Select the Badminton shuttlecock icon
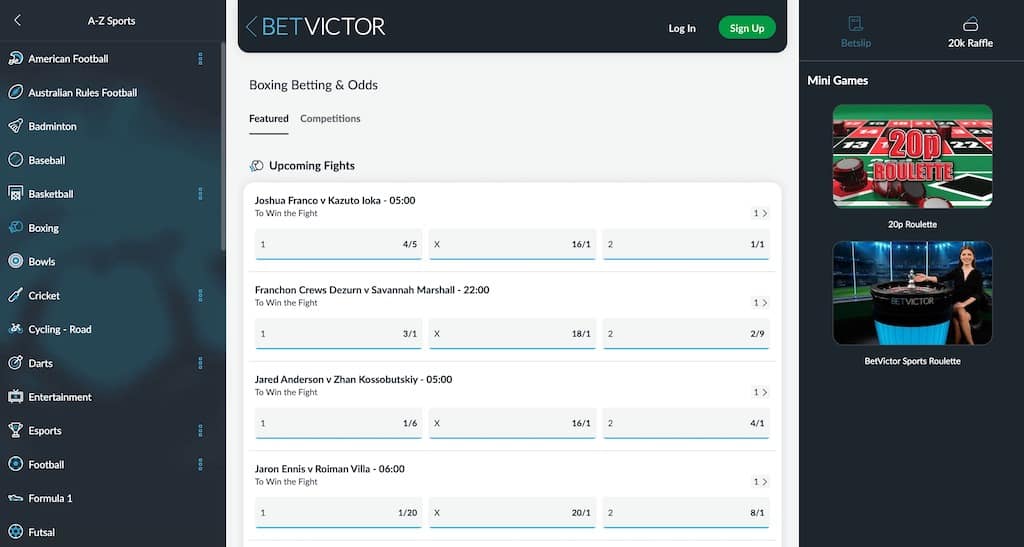The width and height of the screenshot is (1024, 547). (x=16, y=126)
